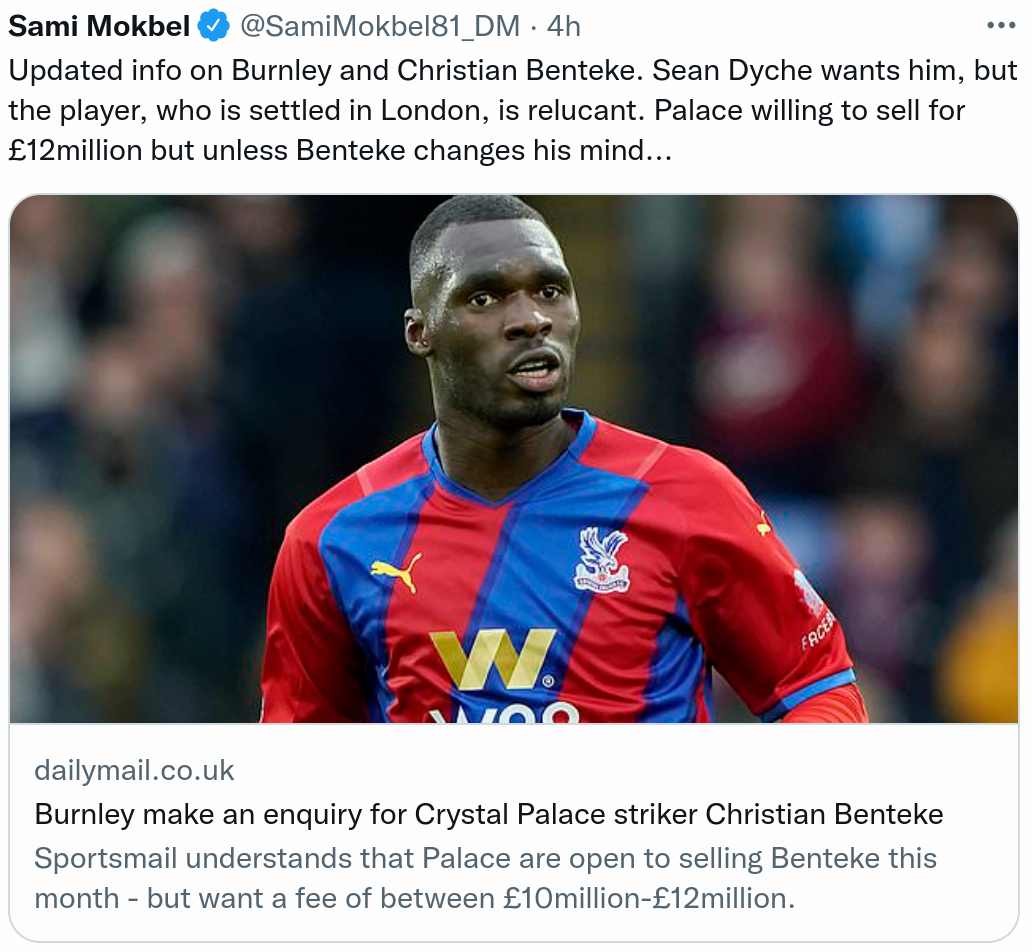Click the @SamiMokbel81_DM handle
The image size is (1032, 952).
(x=379, y=27)
